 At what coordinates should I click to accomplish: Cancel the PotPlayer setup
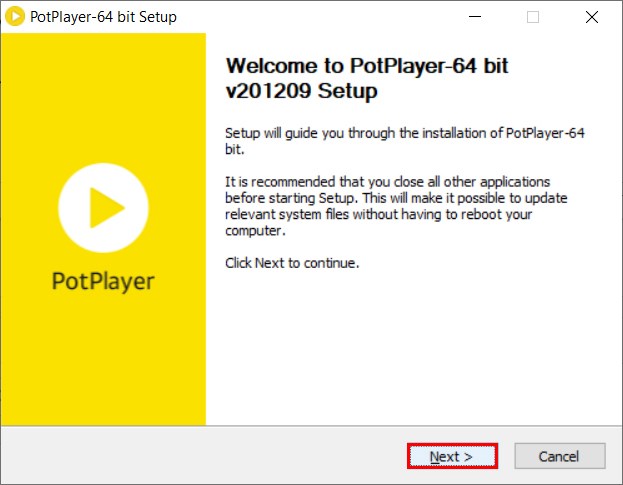click(560, 456)
